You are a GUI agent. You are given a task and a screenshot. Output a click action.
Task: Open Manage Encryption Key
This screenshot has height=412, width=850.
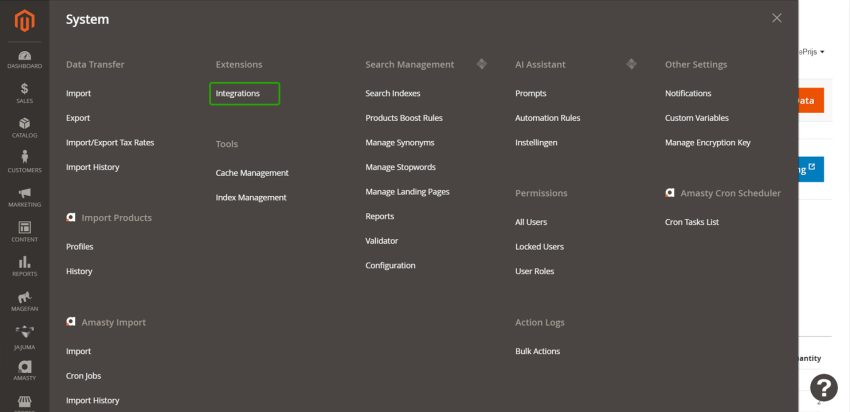pyautogui.click(x=707, y=143)
